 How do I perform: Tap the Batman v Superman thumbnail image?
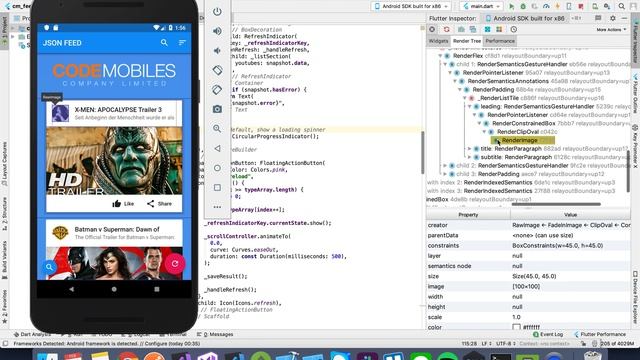pos(114,263)
